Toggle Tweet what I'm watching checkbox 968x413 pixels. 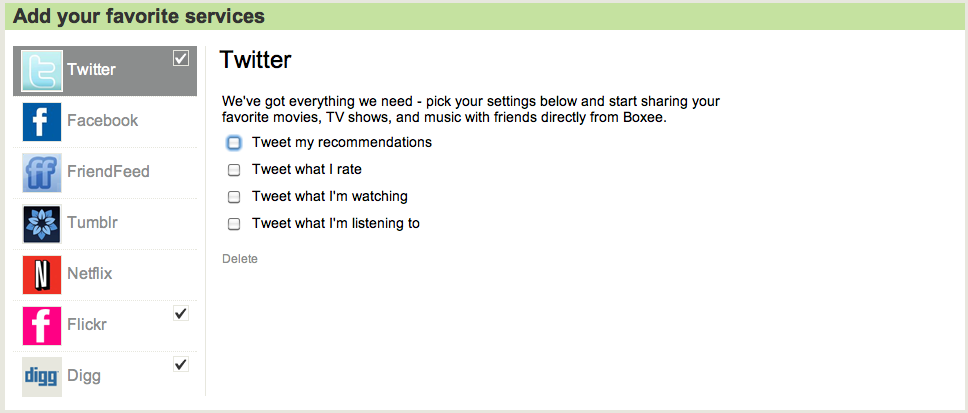(234, 197)
